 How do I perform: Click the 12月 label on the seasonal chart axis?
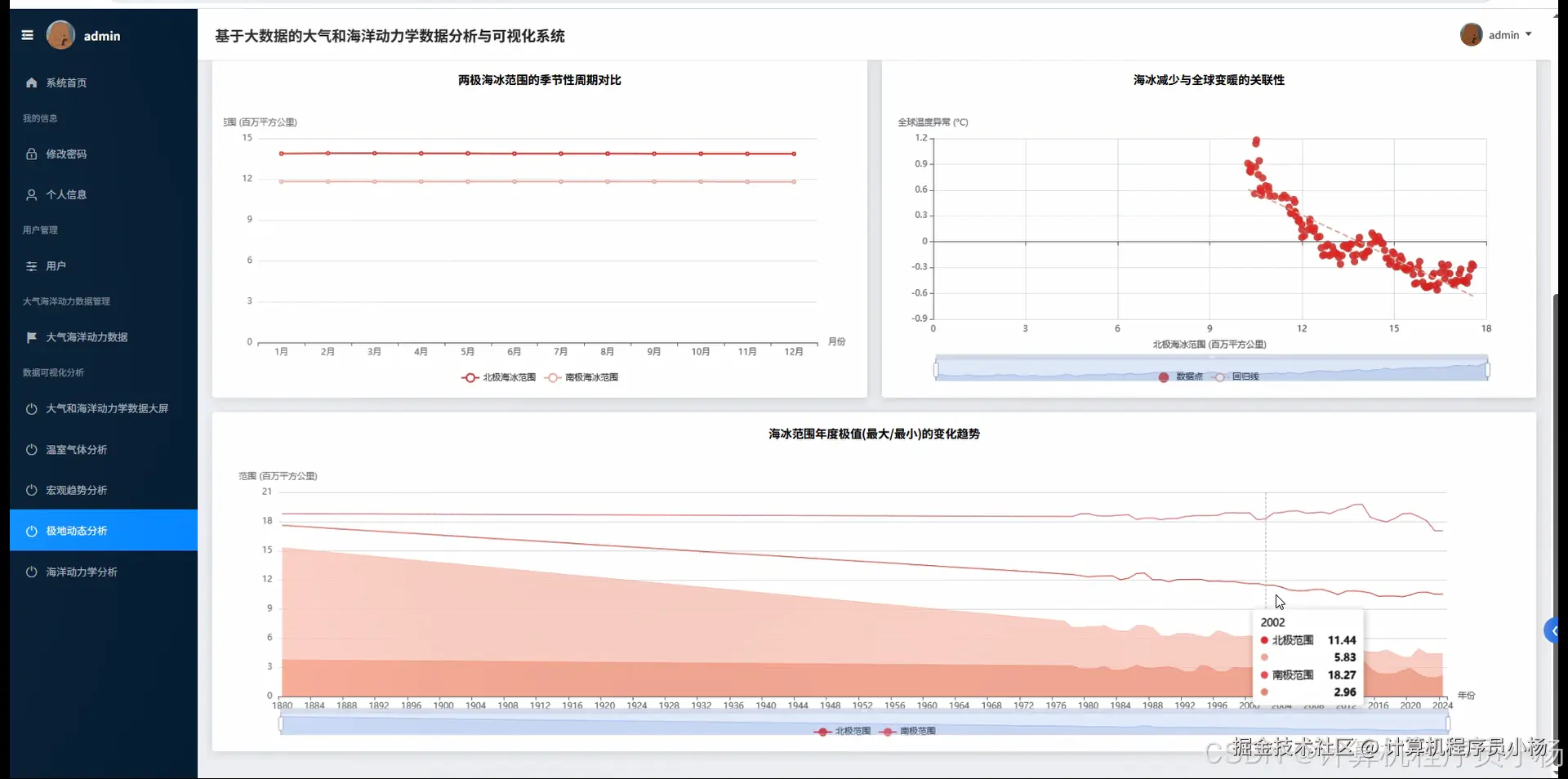coord(794,352)
